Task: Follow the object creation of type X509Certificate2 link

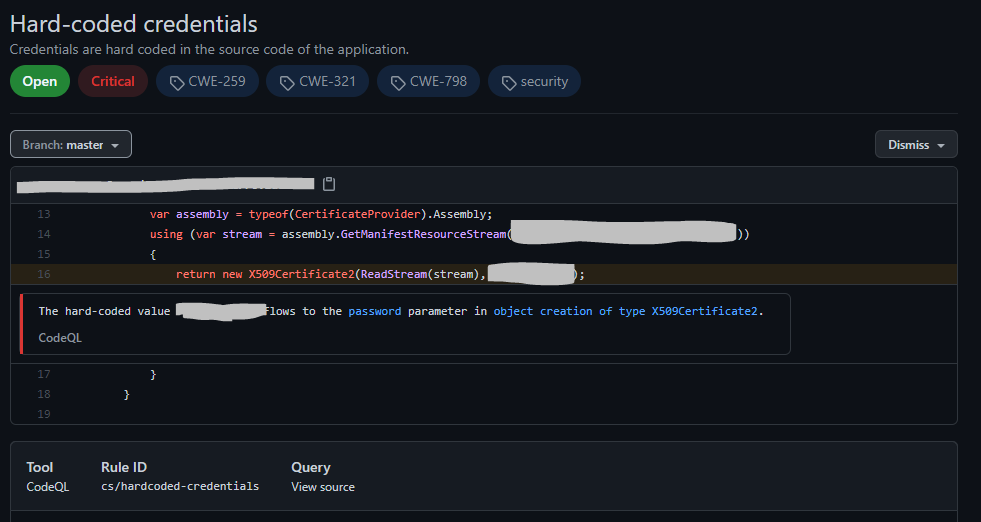Action: tap(626, 311)
